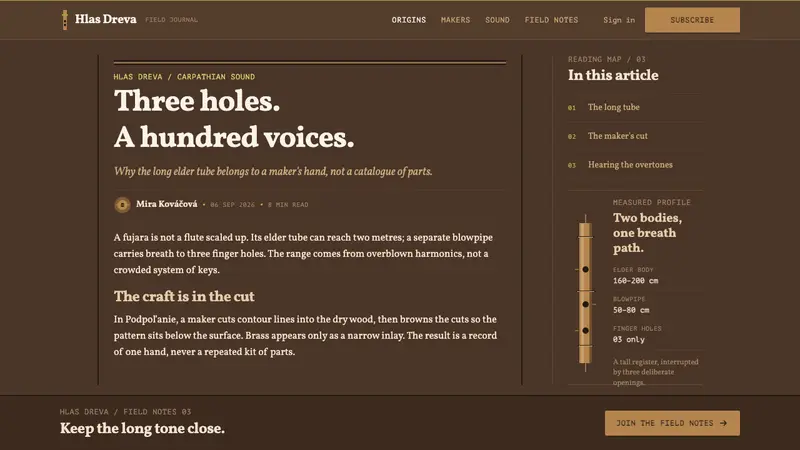Click the Carpathian Sound breadcrumb
This screenshot has height=450, width=800.
tap(216, 77)
